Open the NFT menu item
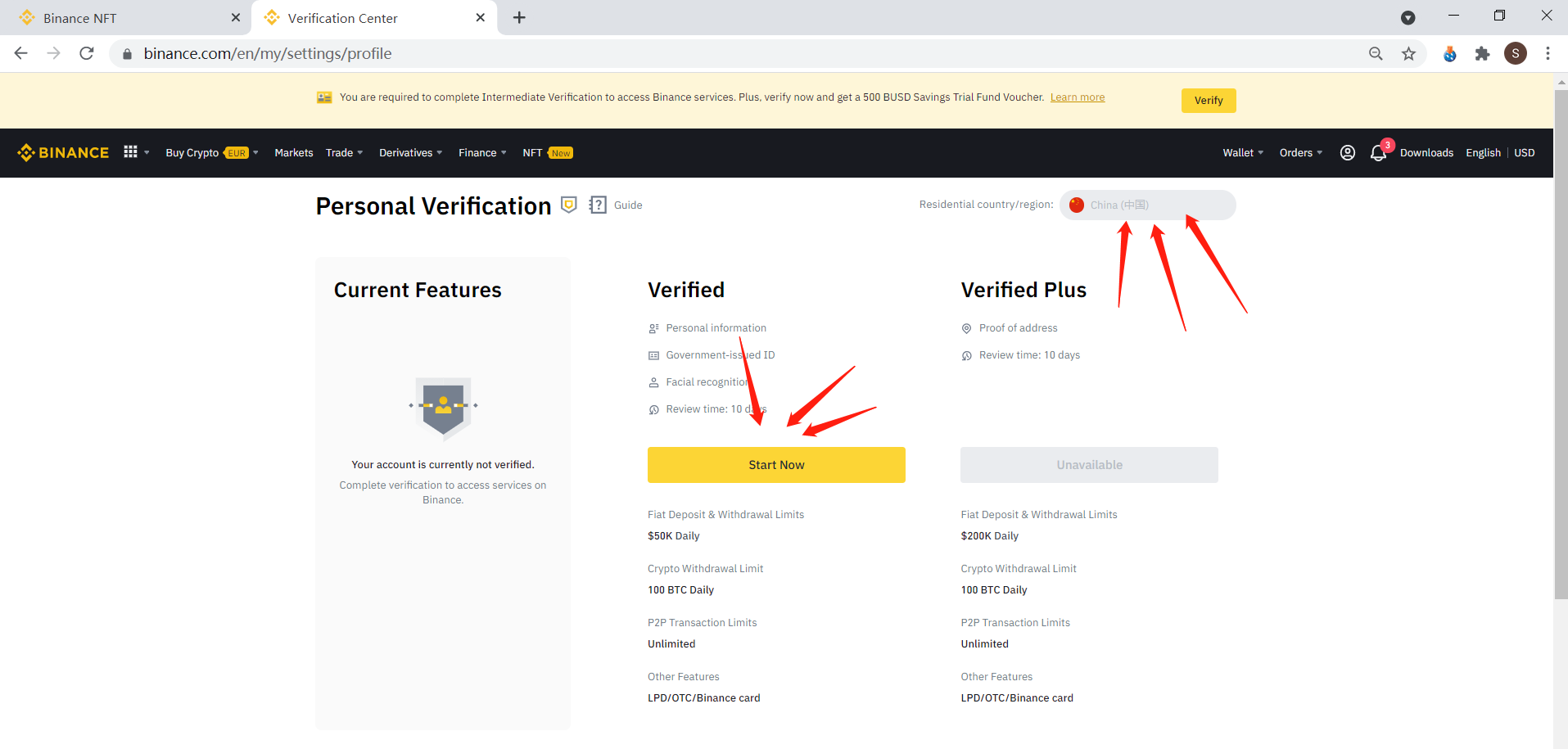 click(x=548, y=152)
